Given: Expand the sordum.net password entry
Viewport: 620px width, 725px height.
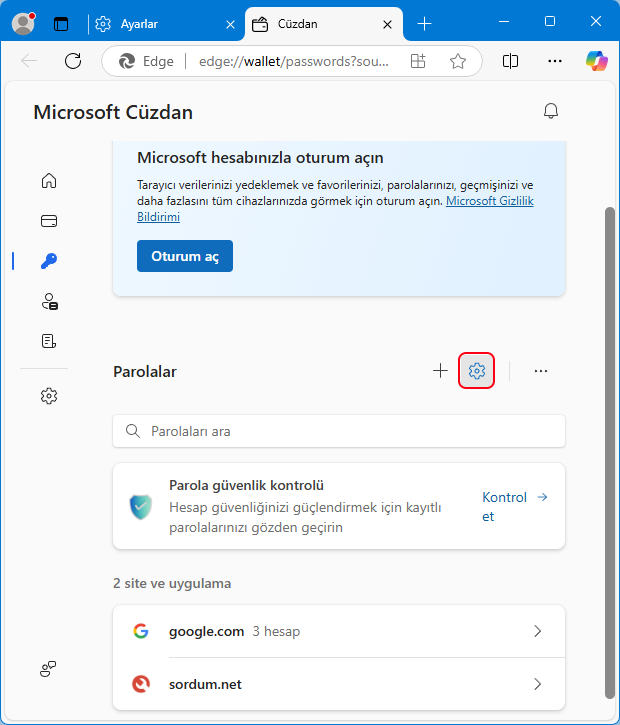Looking at the screenshot, I should click(x=339, y=684).
